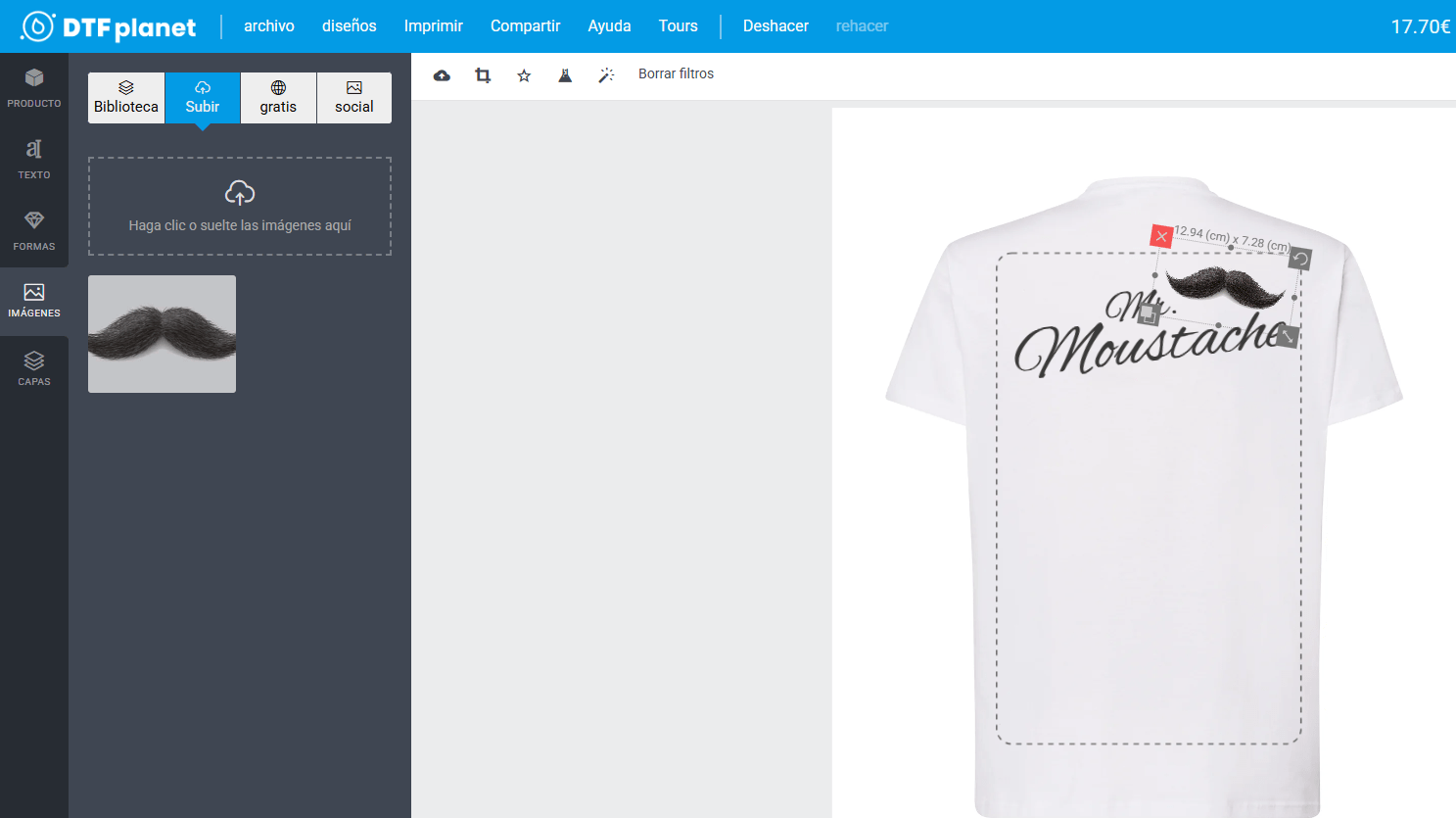1456x818 pixels.
Task: Click Borrar filtros button
Action: tap(676, 74)
